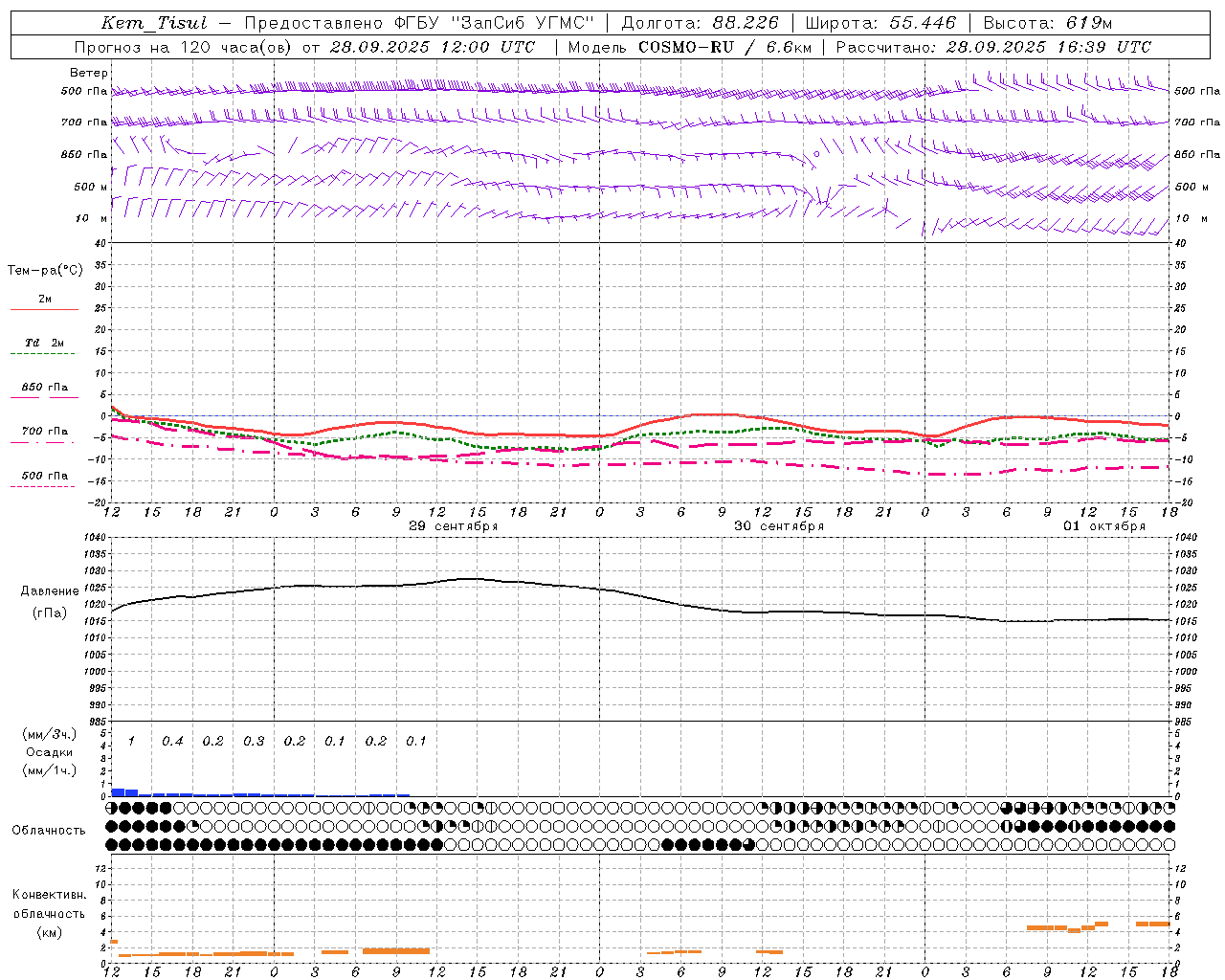Image resolution: width=1225 pixels, height=980 pixels.
Task: Click the date label "29 сентября"
Action: pos(454,526)
